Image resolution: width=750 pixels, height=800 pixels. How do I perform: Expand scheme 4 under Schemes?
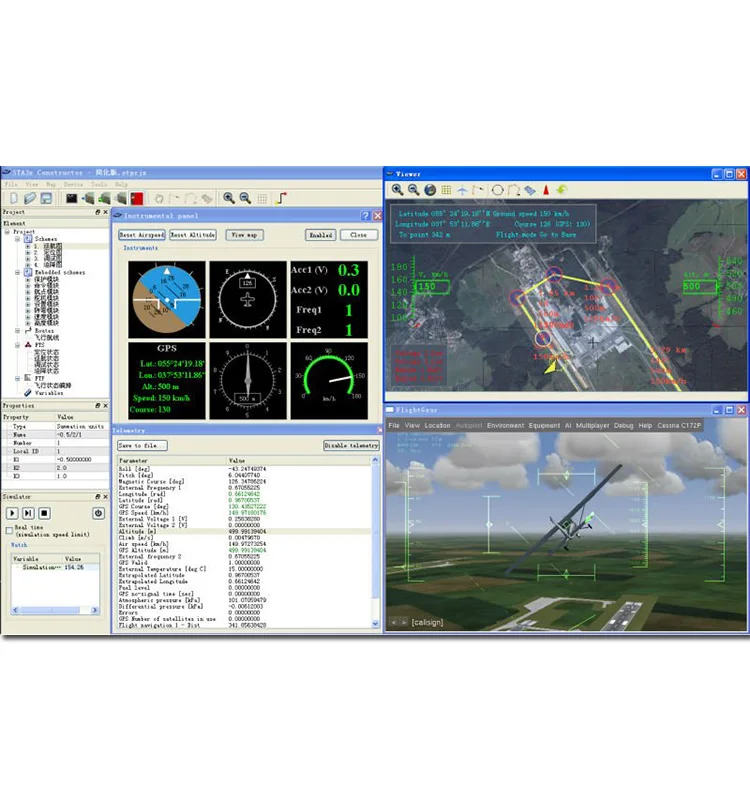point(28,265)
